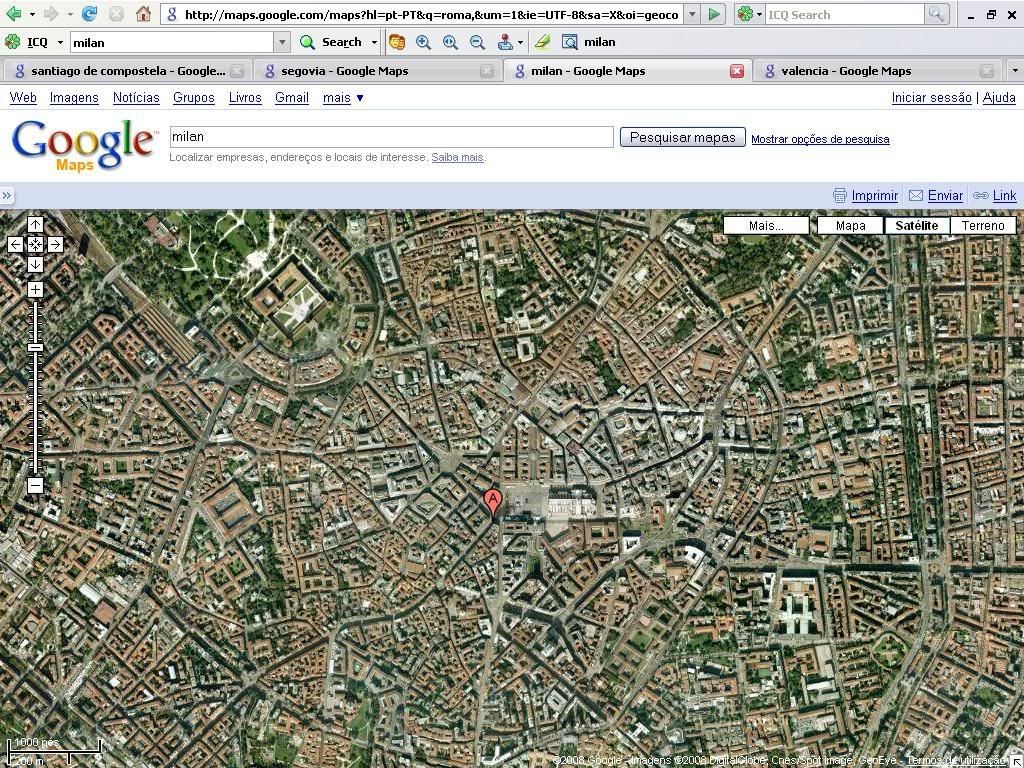Switch map view to Satélite

(916, 225)
